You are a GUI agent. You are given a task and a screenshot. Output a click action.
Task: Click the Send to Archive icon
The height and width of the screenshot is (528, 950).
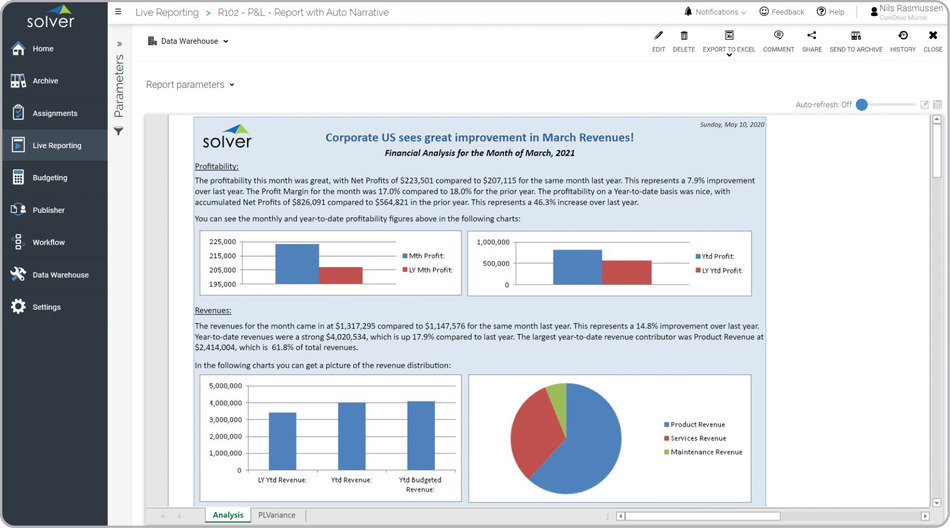(x=856, y=36)
